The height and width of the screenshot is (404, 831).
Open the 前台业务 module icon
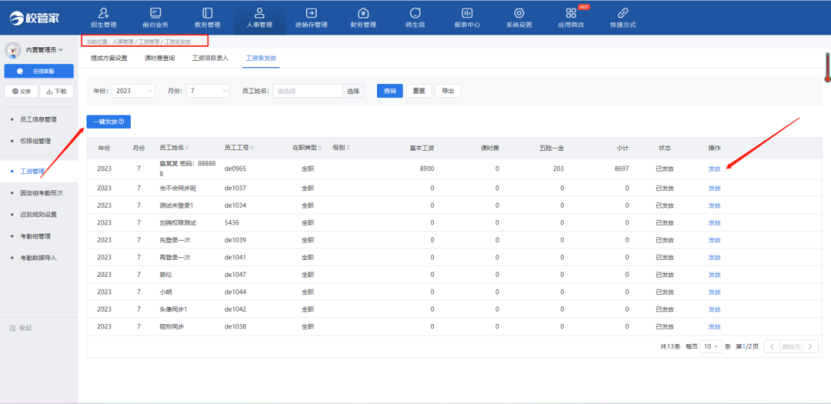(x=153, y=15)
